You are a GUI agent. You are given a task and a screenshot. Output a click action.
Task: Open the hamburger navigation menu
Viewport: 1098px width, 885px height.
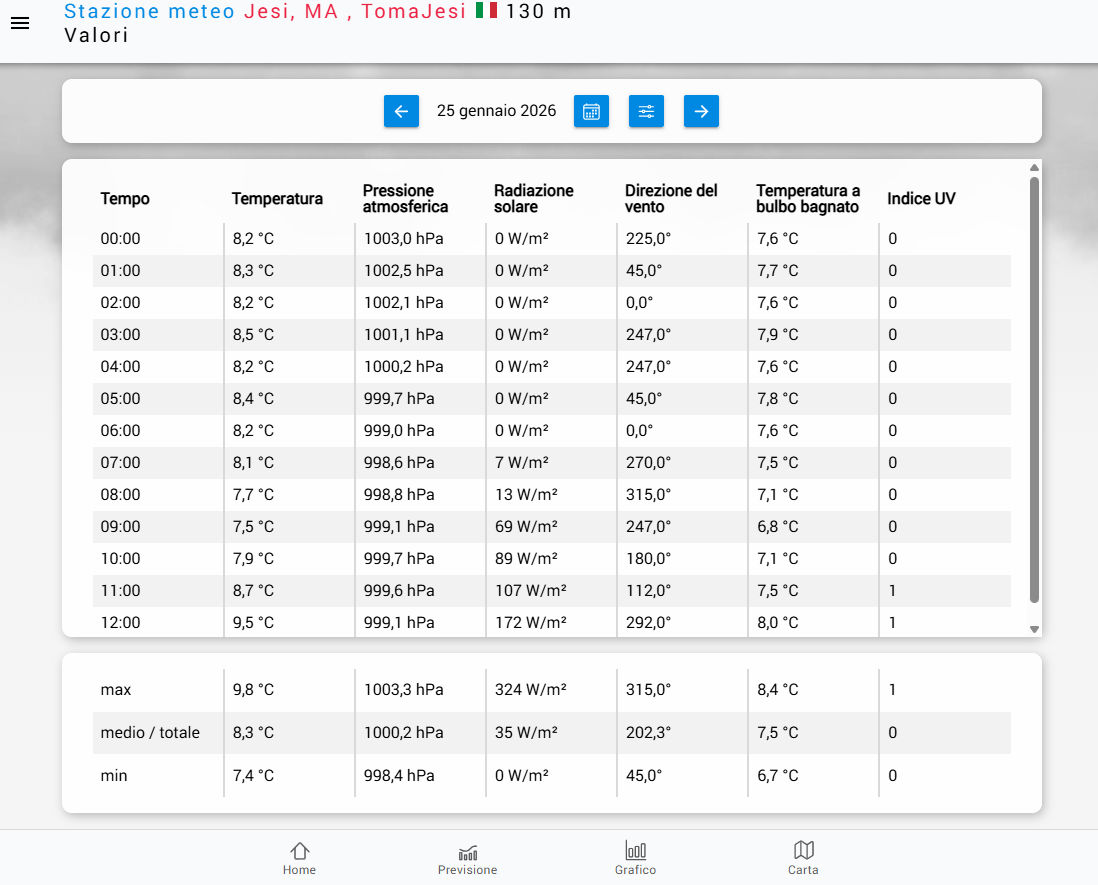(20, 23)
